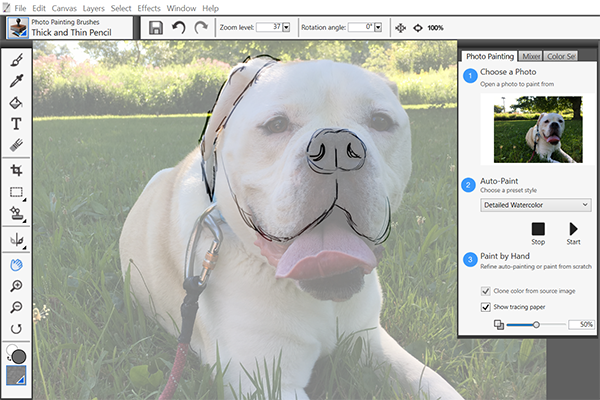Select the Rectangular Selection tool
This screenshot has width=600, height=400.
click(16, 192)
